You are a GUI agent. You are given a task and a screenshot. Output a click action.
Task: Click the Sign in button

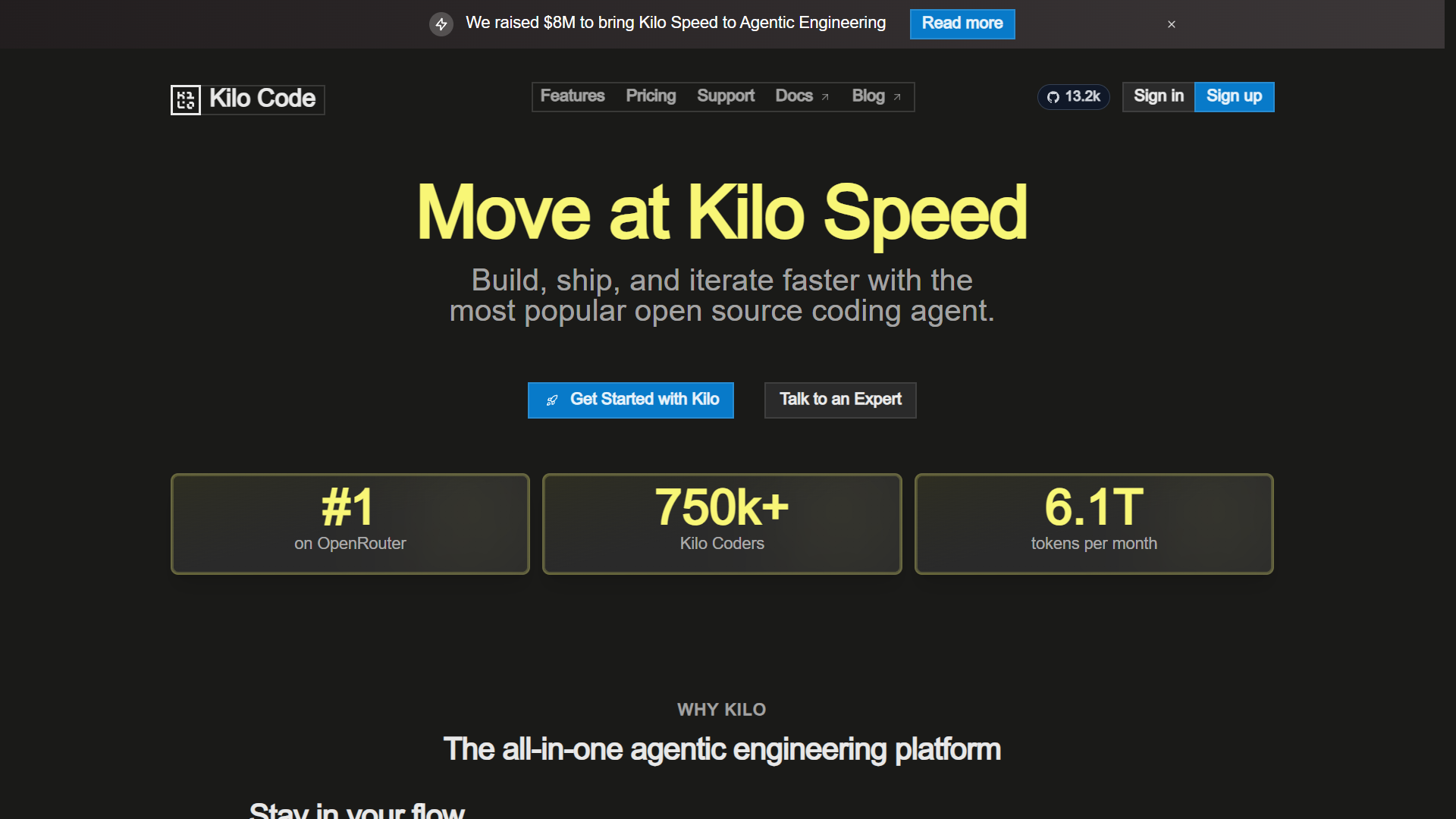(1159, 96)
